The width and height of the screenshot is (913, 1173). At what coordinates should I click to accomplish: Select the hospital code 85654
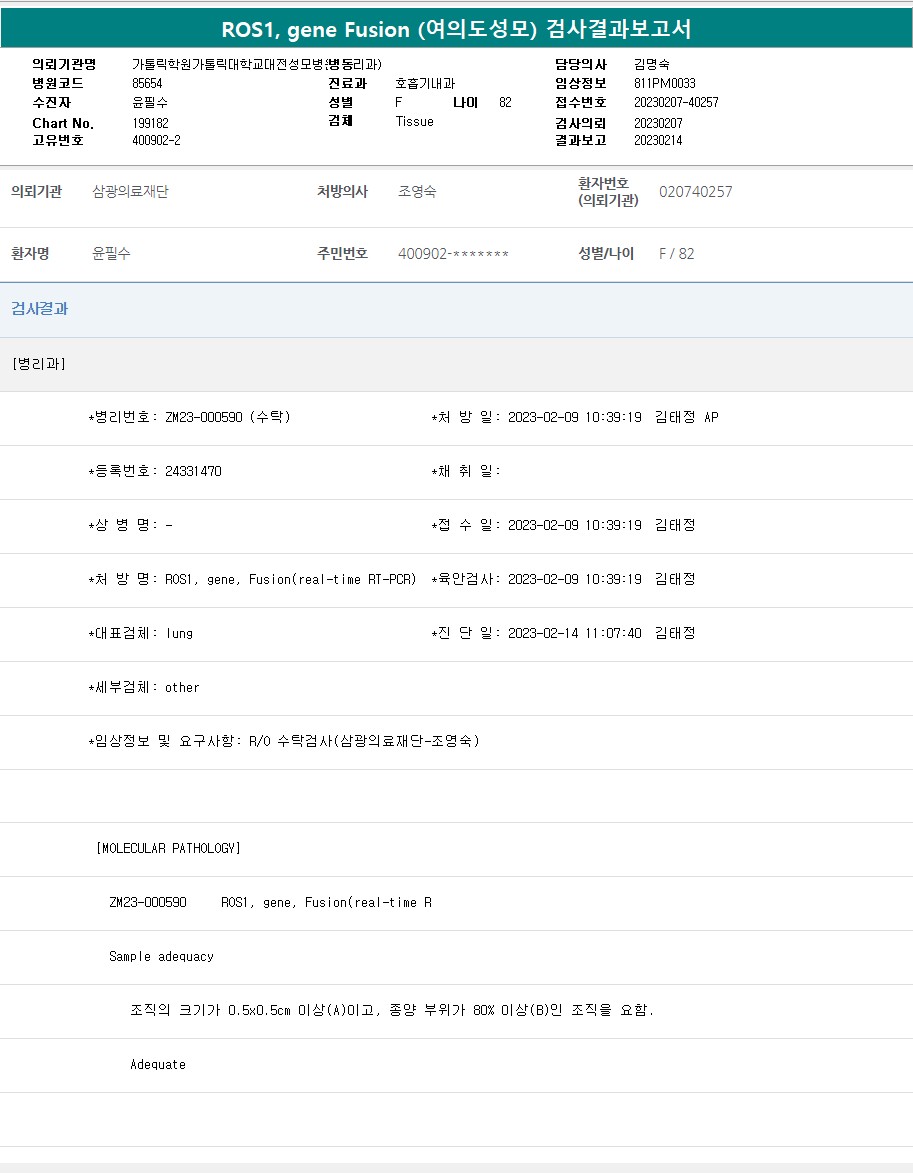tap(147, 83)
